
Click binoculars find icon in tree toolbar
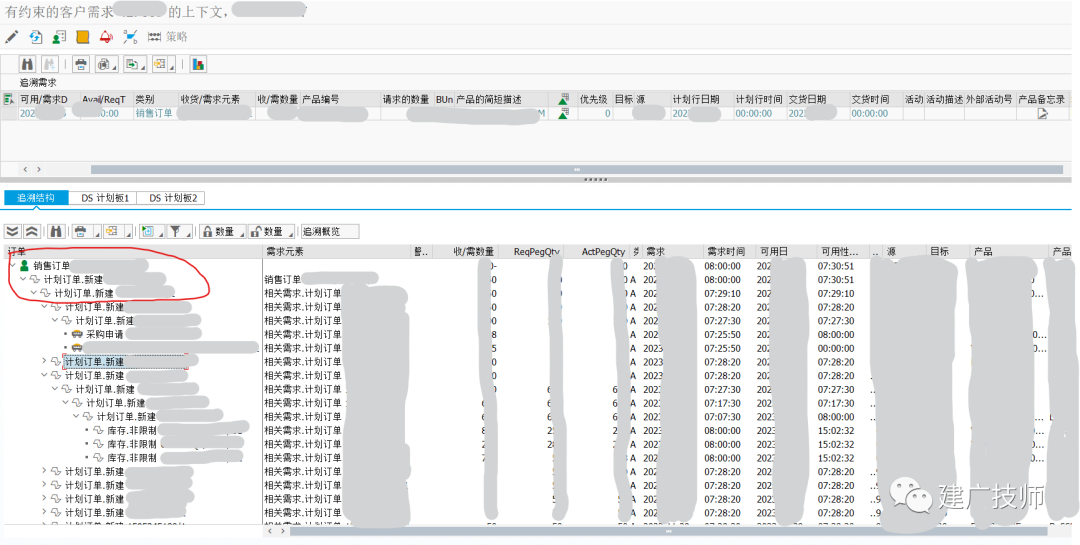click(x=56, y=232)
